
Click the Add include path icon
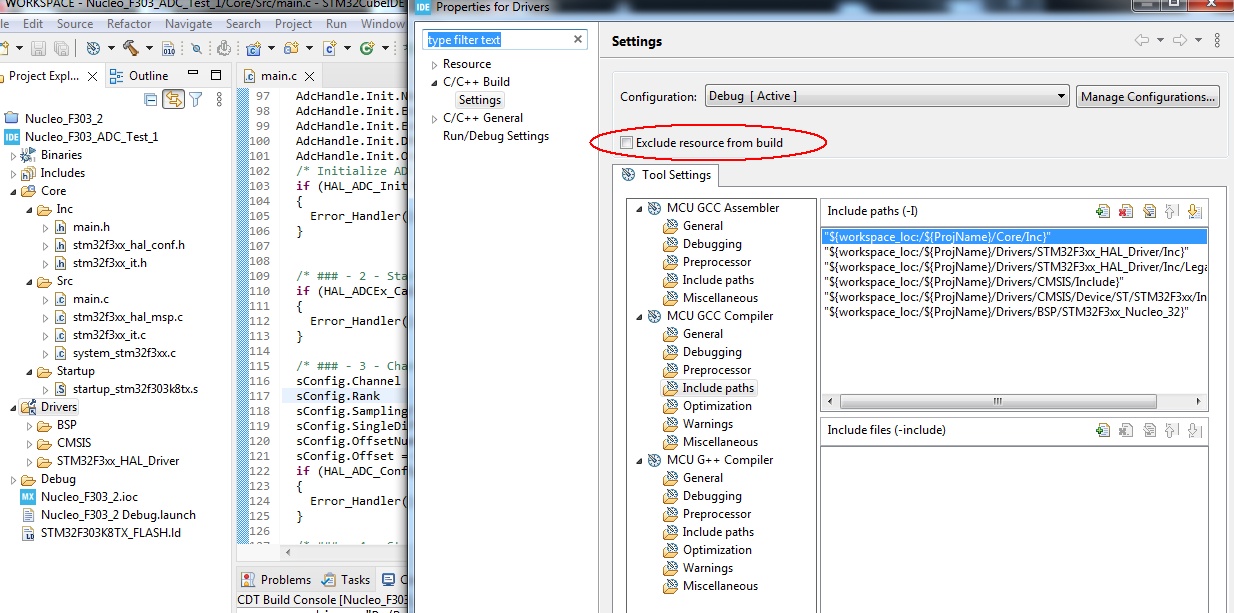click(x=1102, y=211)
